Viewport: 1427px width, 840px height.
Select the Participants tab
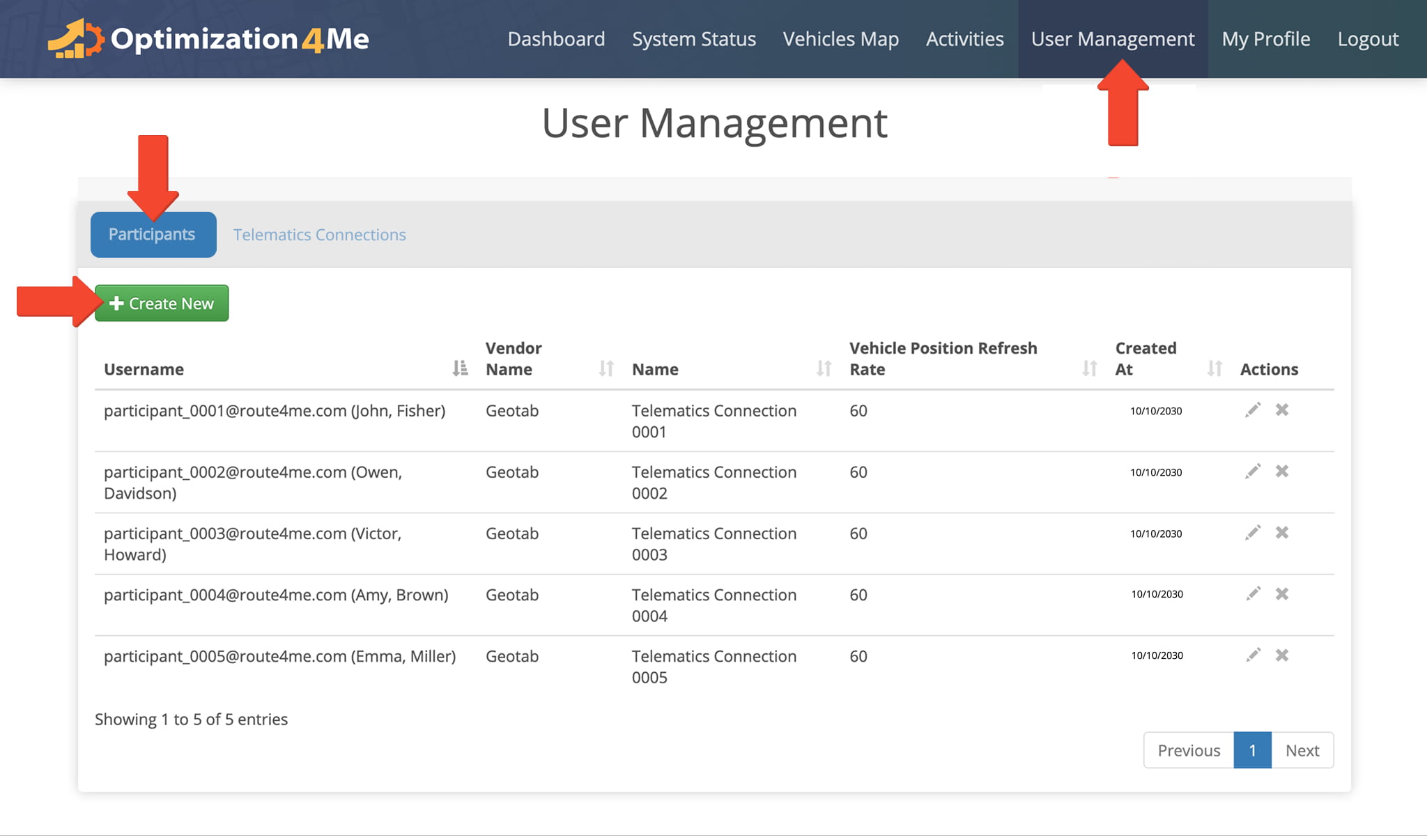click(153, 235)
